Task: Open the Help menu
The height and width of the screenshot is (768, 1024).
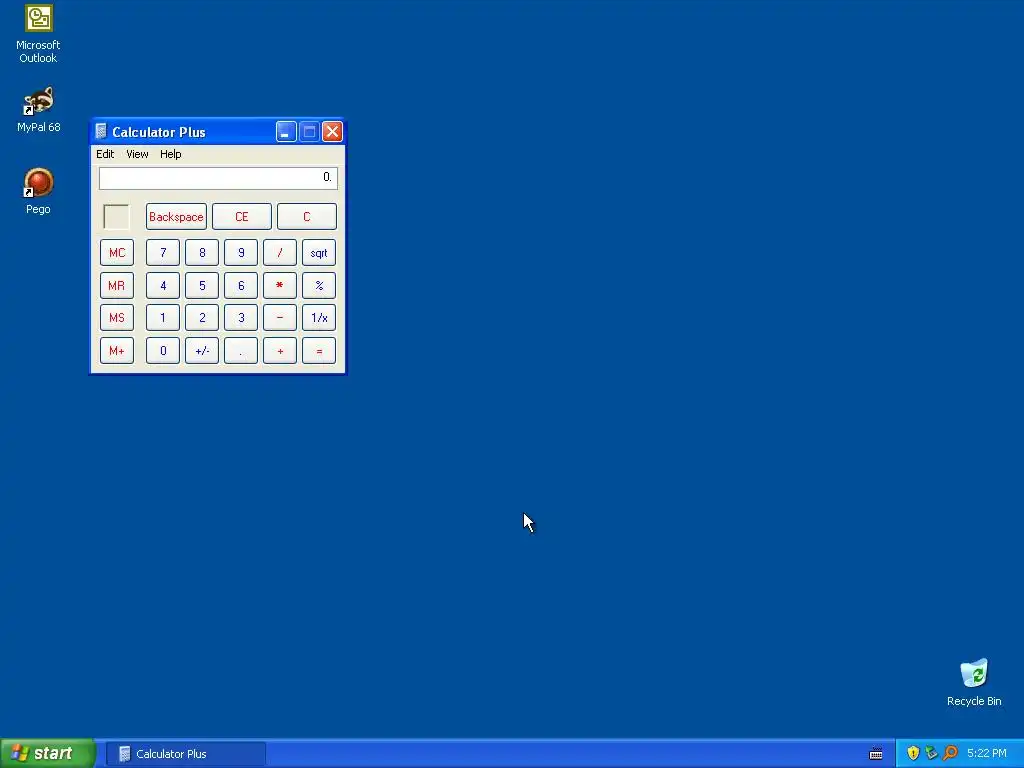Action: tap(170, 154)
